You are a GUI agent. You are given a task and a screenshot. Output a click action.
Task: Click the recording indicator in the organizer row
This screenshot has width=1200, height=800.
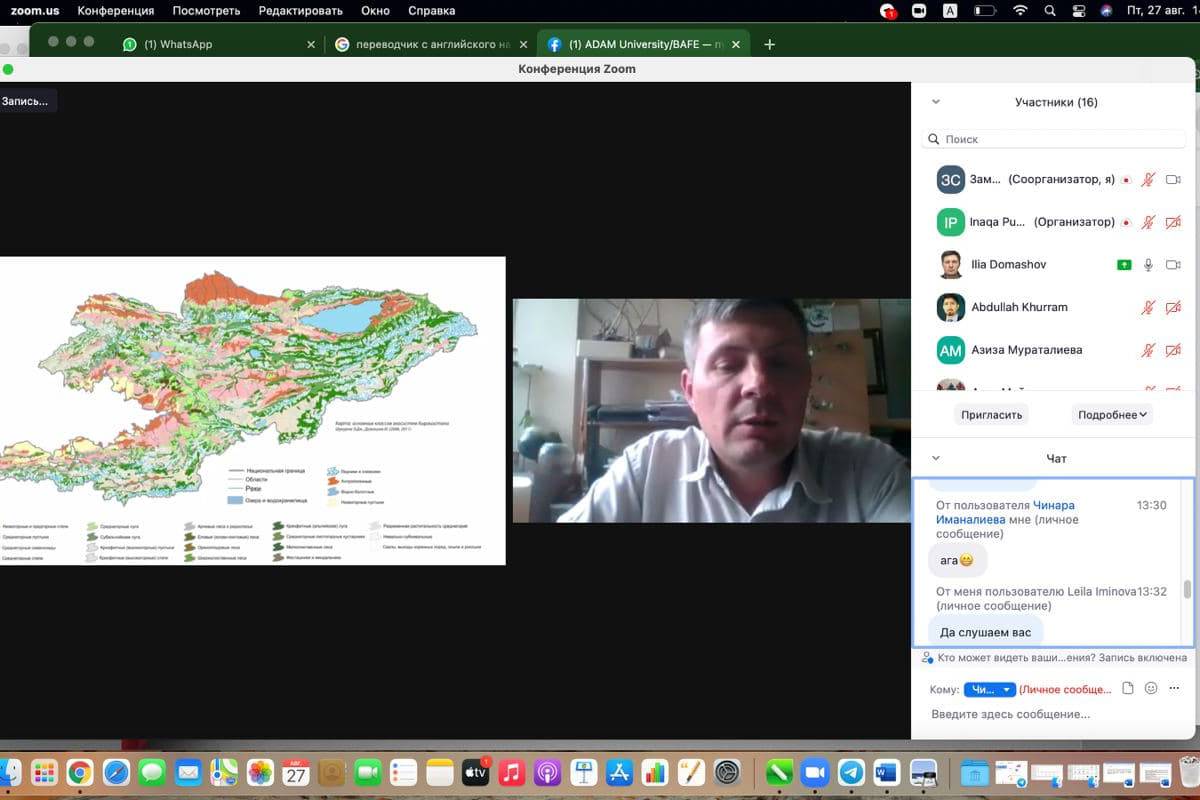coord(1126,222)
